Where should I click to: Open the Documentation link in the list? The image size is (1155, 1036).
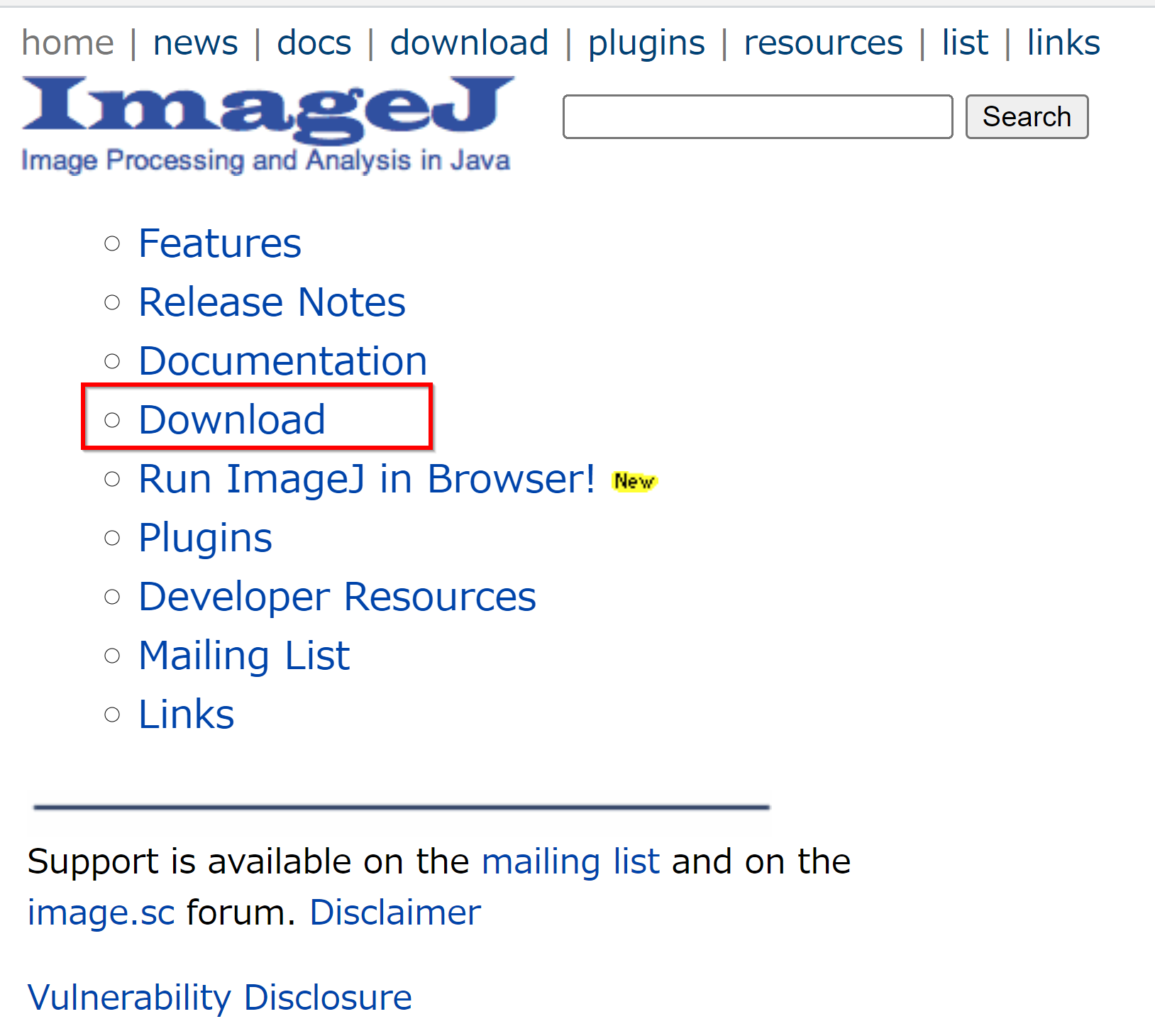pos(283,361)
